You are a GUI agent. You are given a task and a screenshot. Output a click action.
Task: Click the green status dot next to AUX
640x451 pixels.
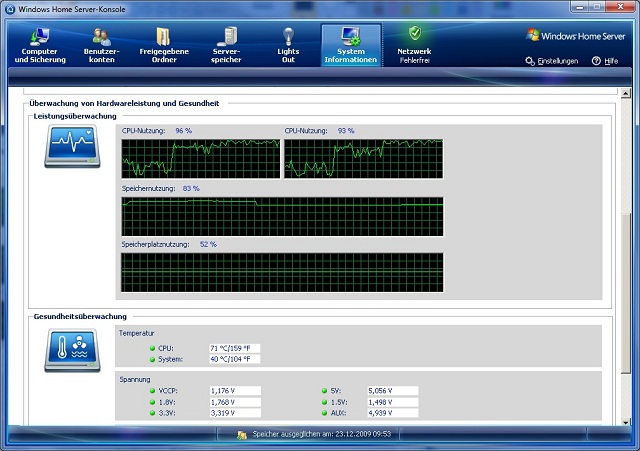pyautogui.click(x=324, y=413)
